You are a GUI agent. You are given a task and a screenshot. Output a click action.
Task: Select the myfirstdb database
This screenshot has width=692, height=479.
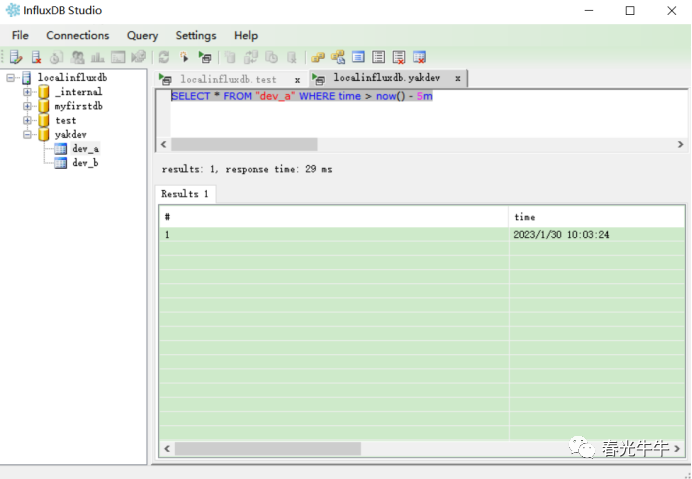[x=79, y=106]
